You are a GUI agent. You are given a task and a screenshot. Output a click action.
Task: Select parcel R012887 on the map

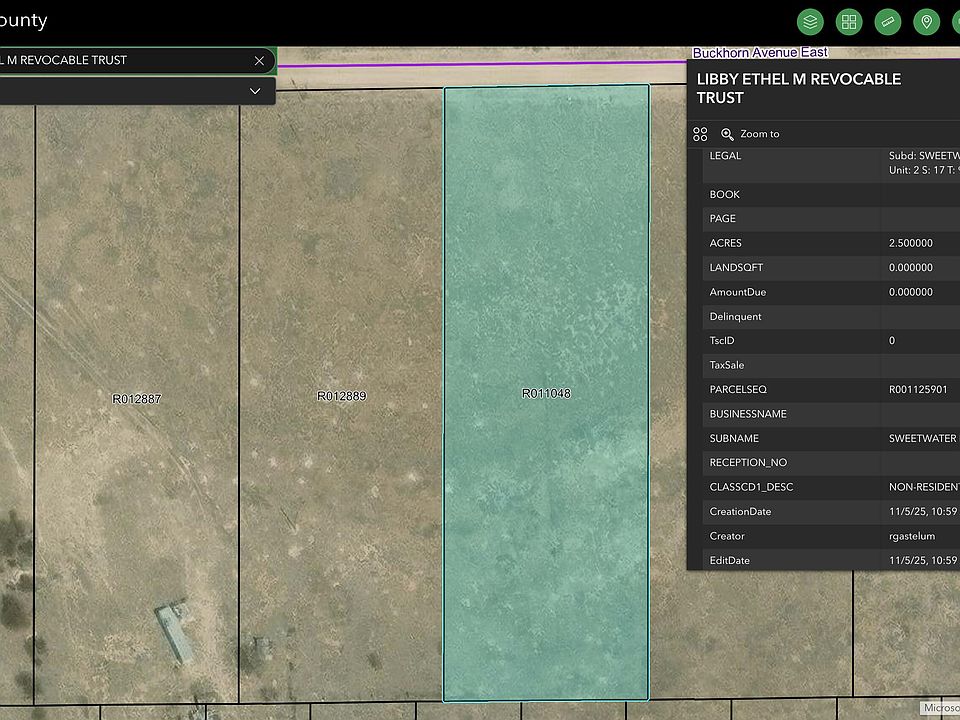pyautogui.click(x=137, y=399)
